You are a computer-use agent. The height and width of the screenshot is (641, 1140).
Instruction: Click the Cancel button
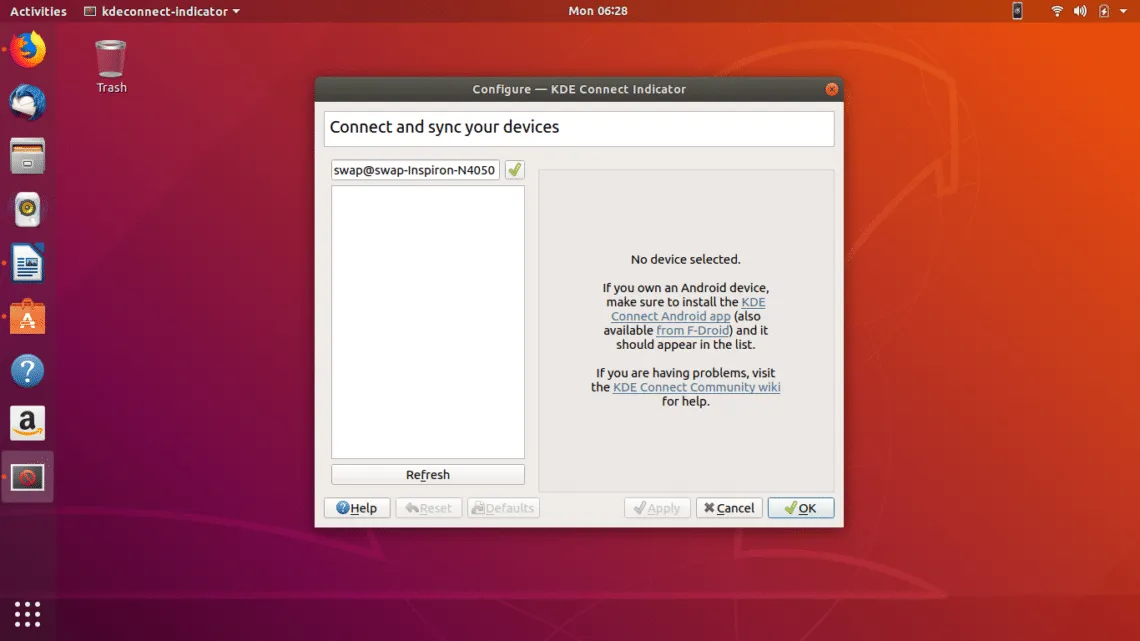(x=729, y=508)
